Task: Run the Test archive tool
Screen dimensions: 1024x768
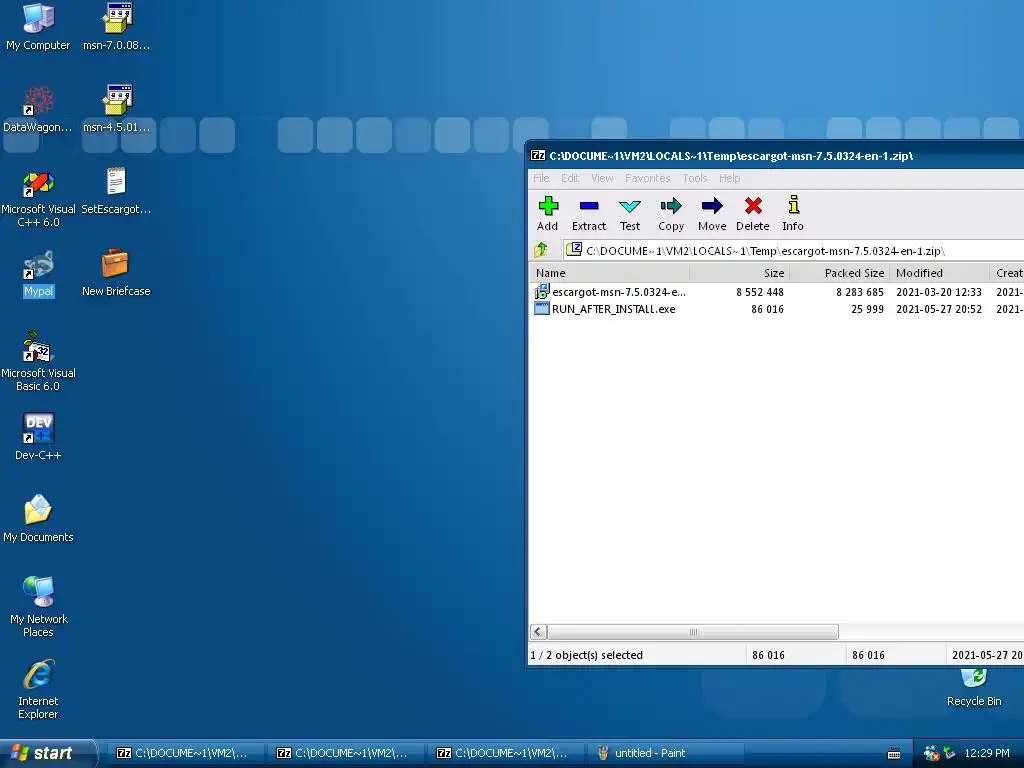Action: 630,214
